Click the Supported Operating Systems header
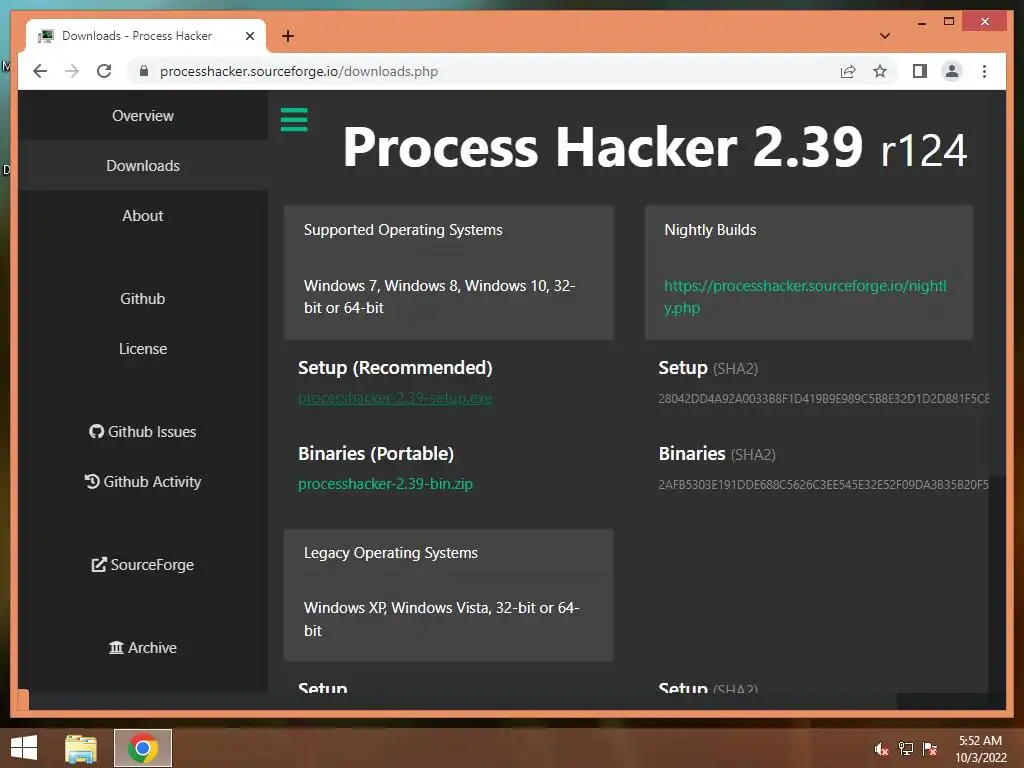The width and height of the screenshot is (1024, 768). [x=403, y=230]
